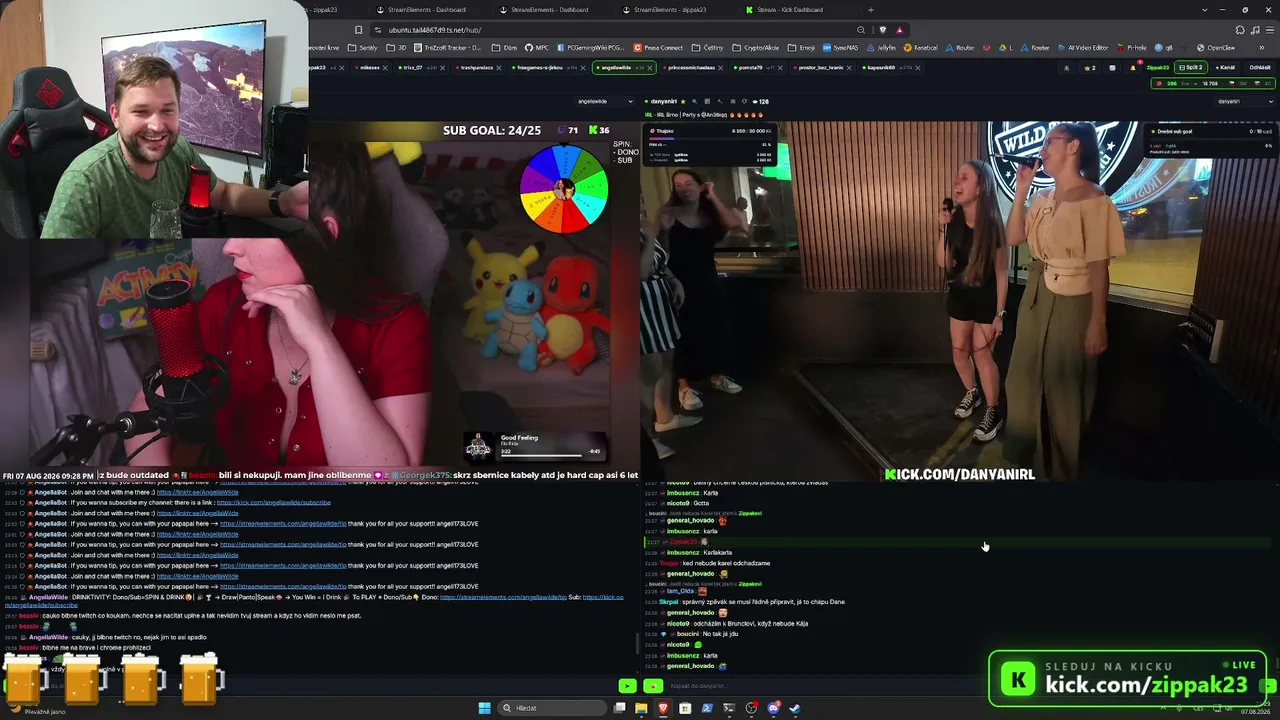
Task: Open the SynoNAS bookmark
Action: (841, 48)
